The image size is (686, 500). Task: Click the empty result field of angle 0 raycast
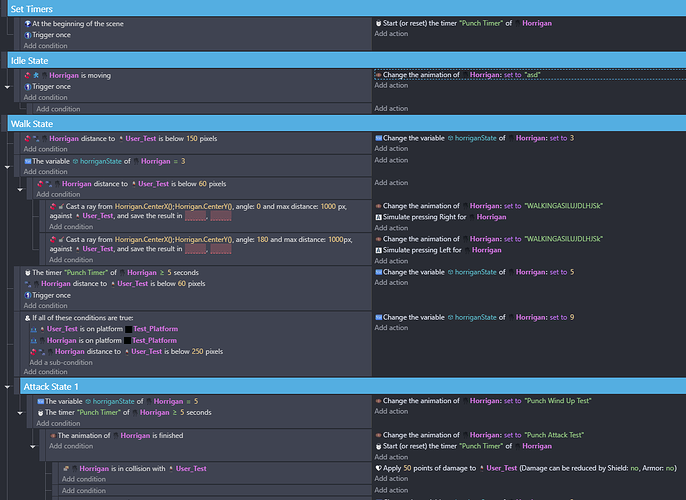click(x=195, y=216)
